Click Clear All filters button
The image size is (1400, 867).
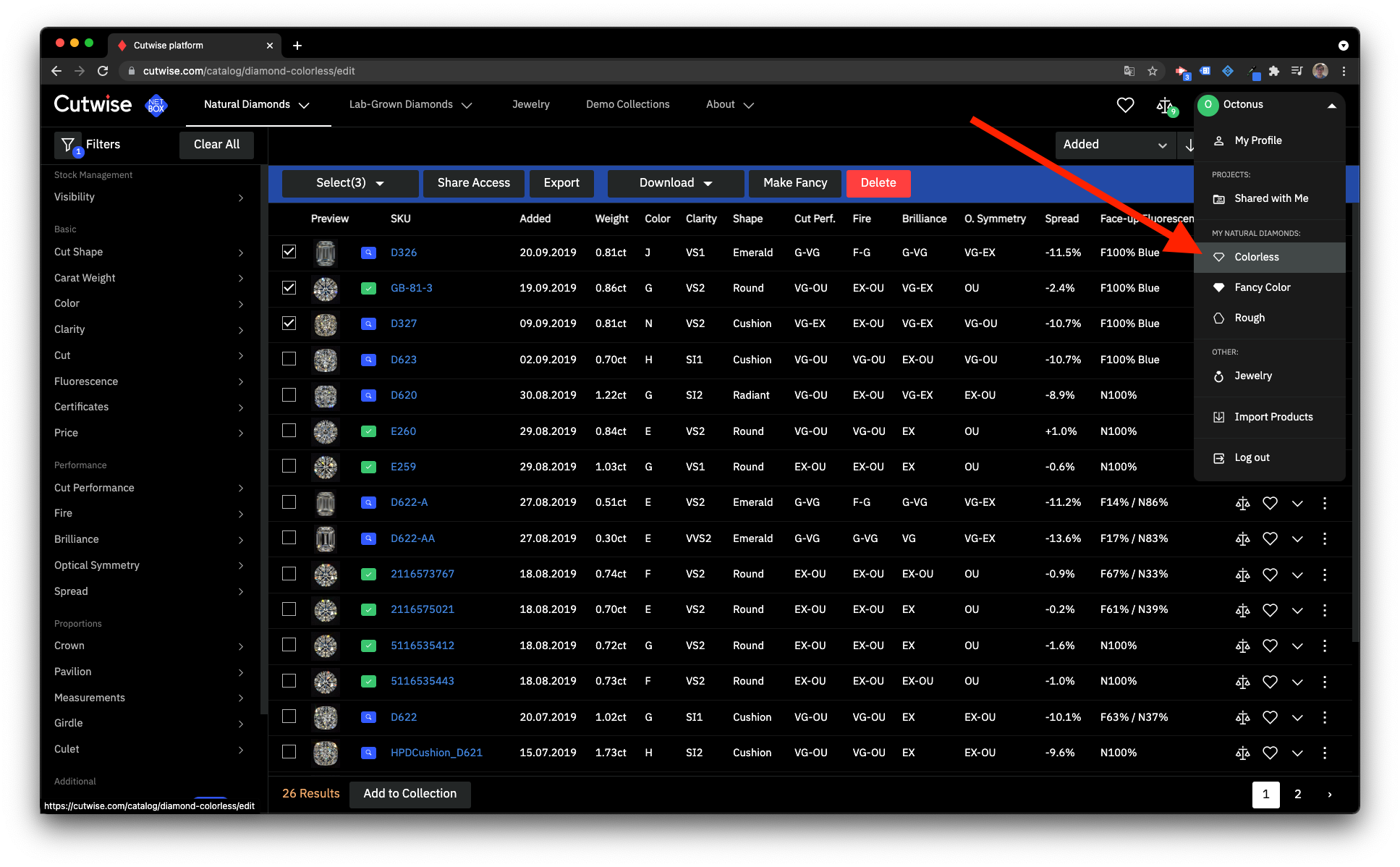pos(216,145)
